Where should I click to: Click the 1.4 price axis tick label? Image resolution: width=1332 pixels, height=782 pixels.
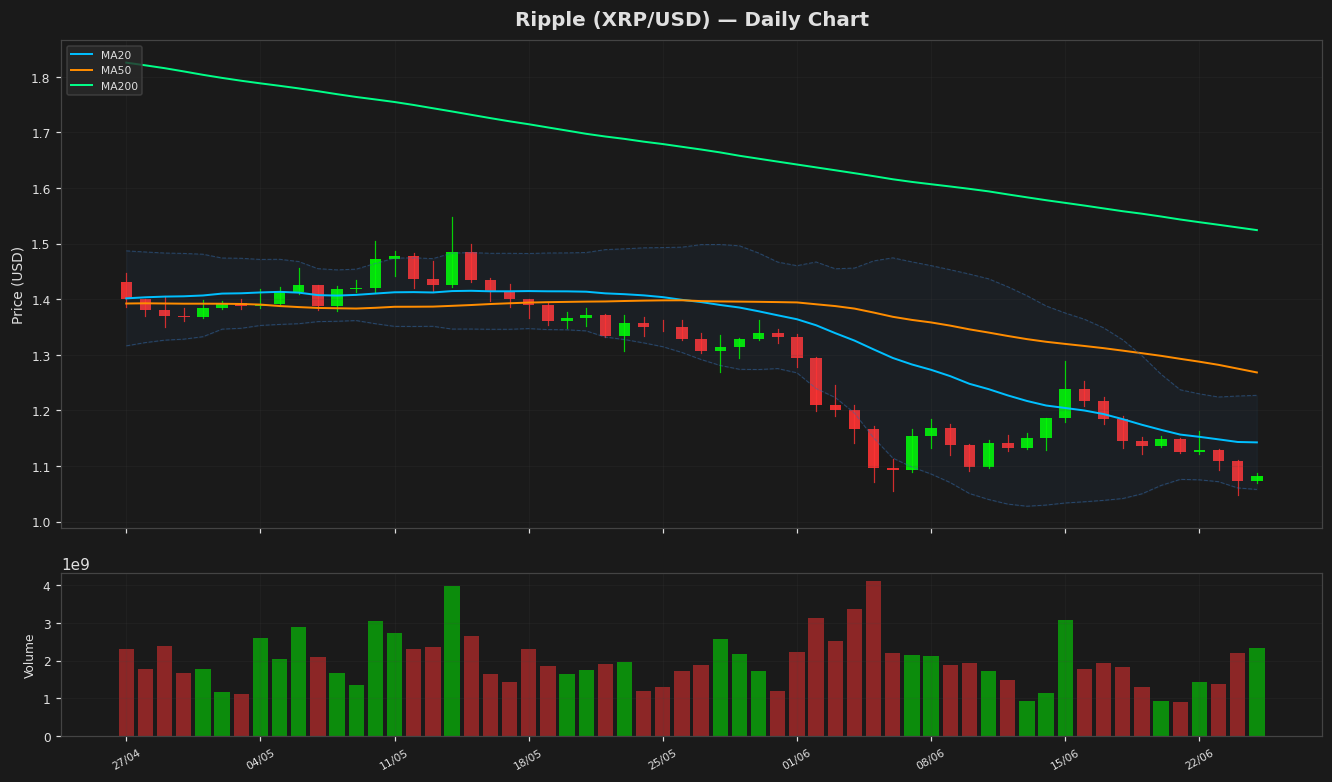[41, 300]
